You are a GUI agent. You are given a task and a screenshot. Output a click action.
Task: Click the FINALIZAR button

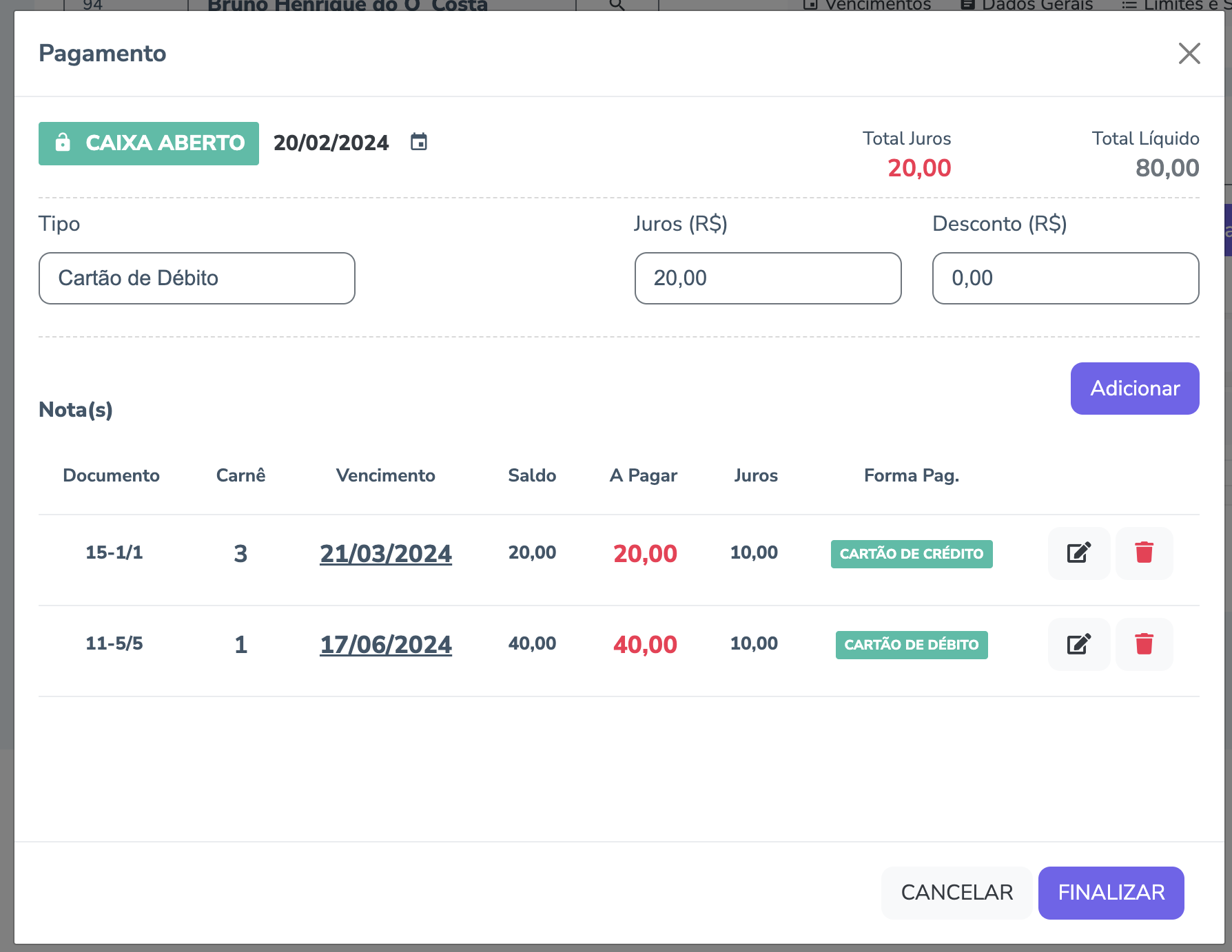pos(1111,892)
